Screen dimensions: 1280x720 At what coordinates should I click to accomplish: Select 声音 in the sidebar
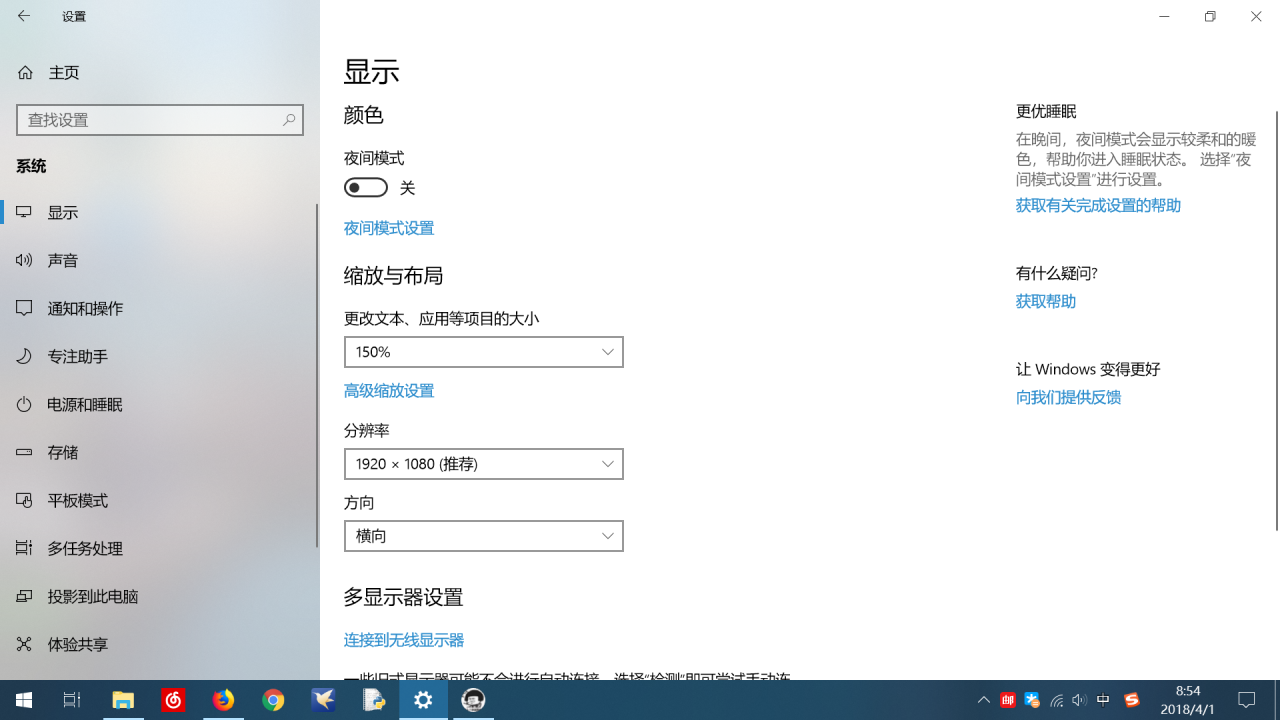(160, 260)
